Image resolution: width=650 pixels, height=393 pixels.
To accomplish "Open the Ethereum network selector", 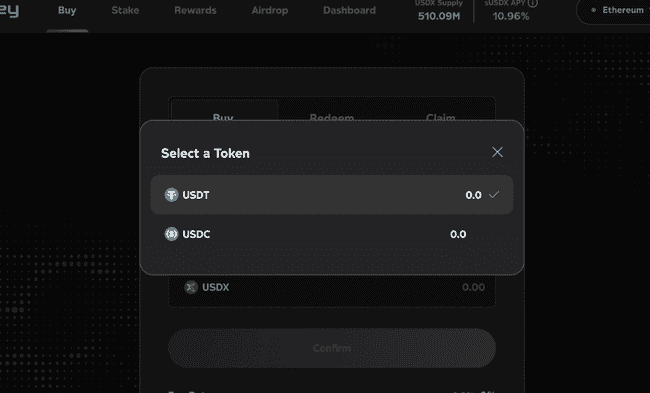I will point(614,10).
